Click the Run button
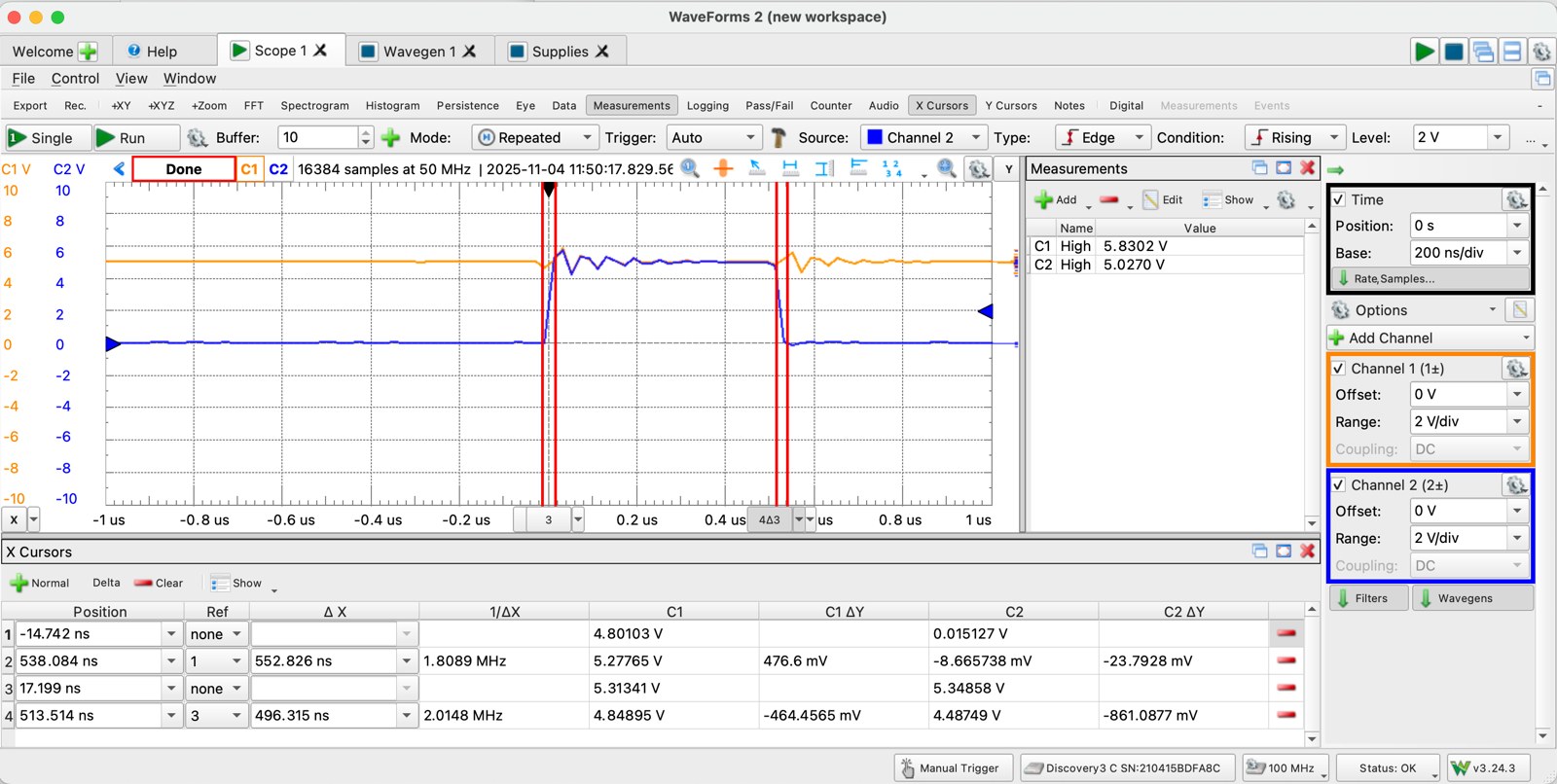This screenshot has width=1557, height=784. click(x=135, y=138)
